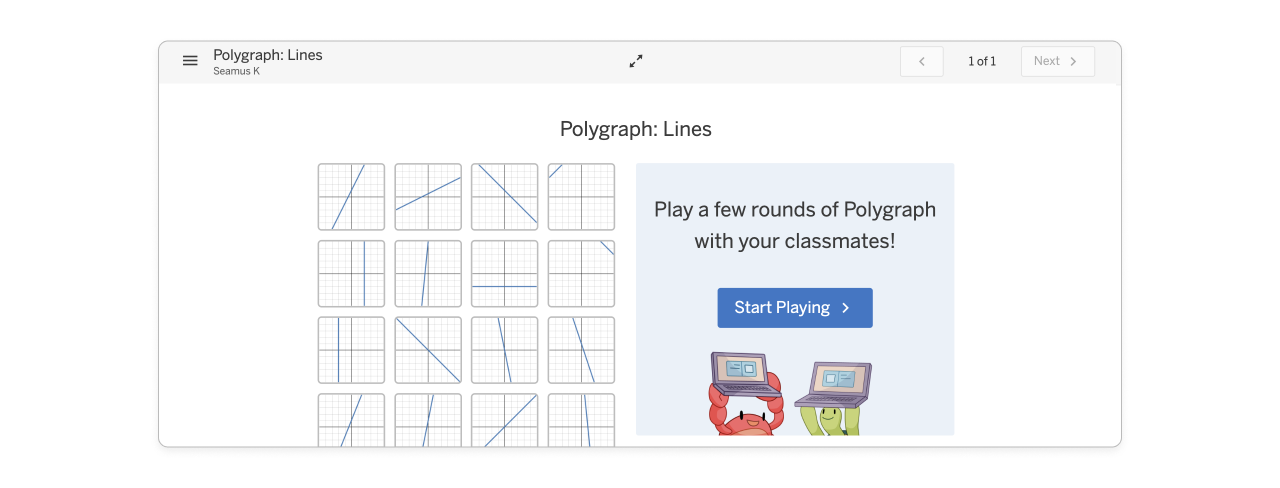Select the first graph in the third row
1280x488 pixels.
(351, 350)
